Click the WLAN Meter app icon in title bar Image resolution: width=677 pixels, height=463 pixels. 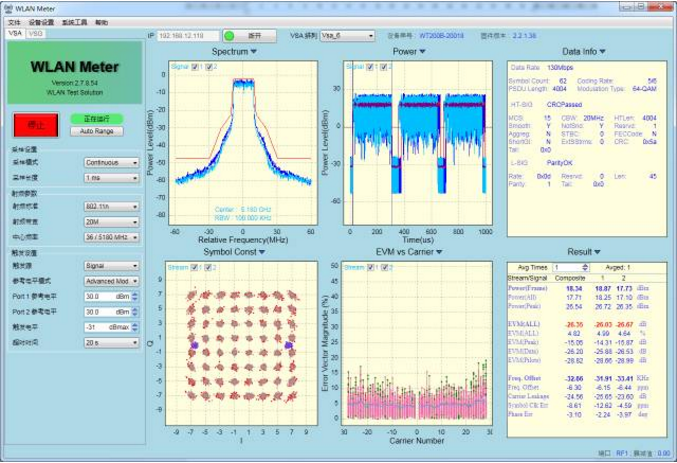pyautogui.click(x=8, y=8)
